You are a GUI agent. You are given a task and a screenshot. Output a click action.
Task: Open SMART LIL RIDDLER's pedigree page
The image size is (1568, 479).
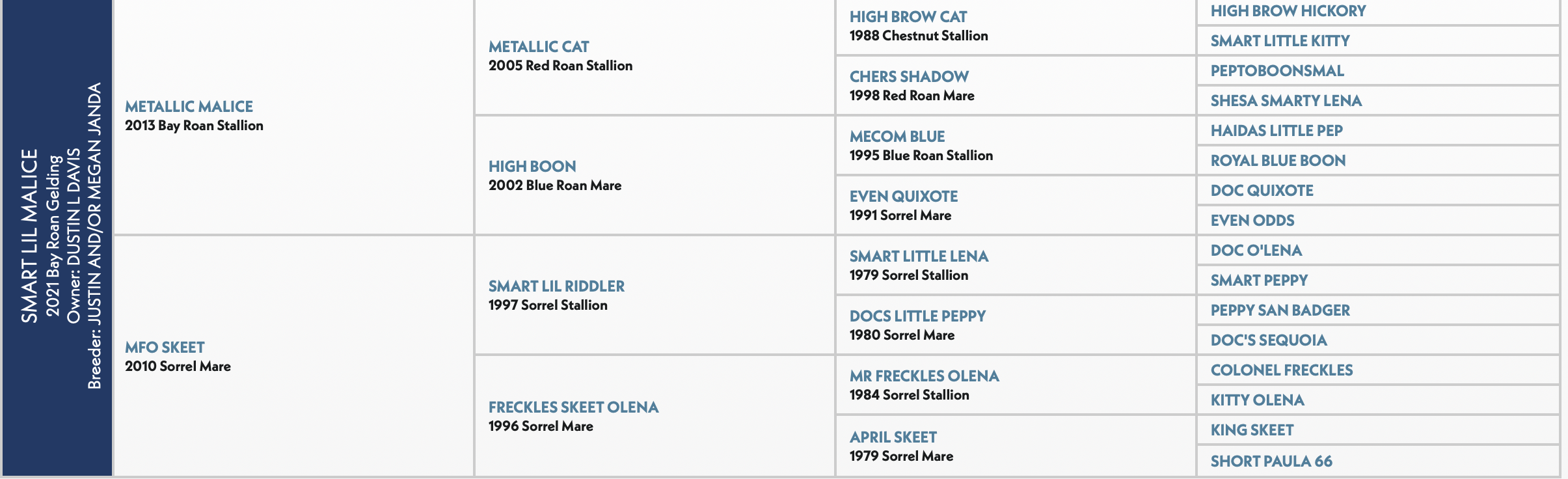click(556, 286)
